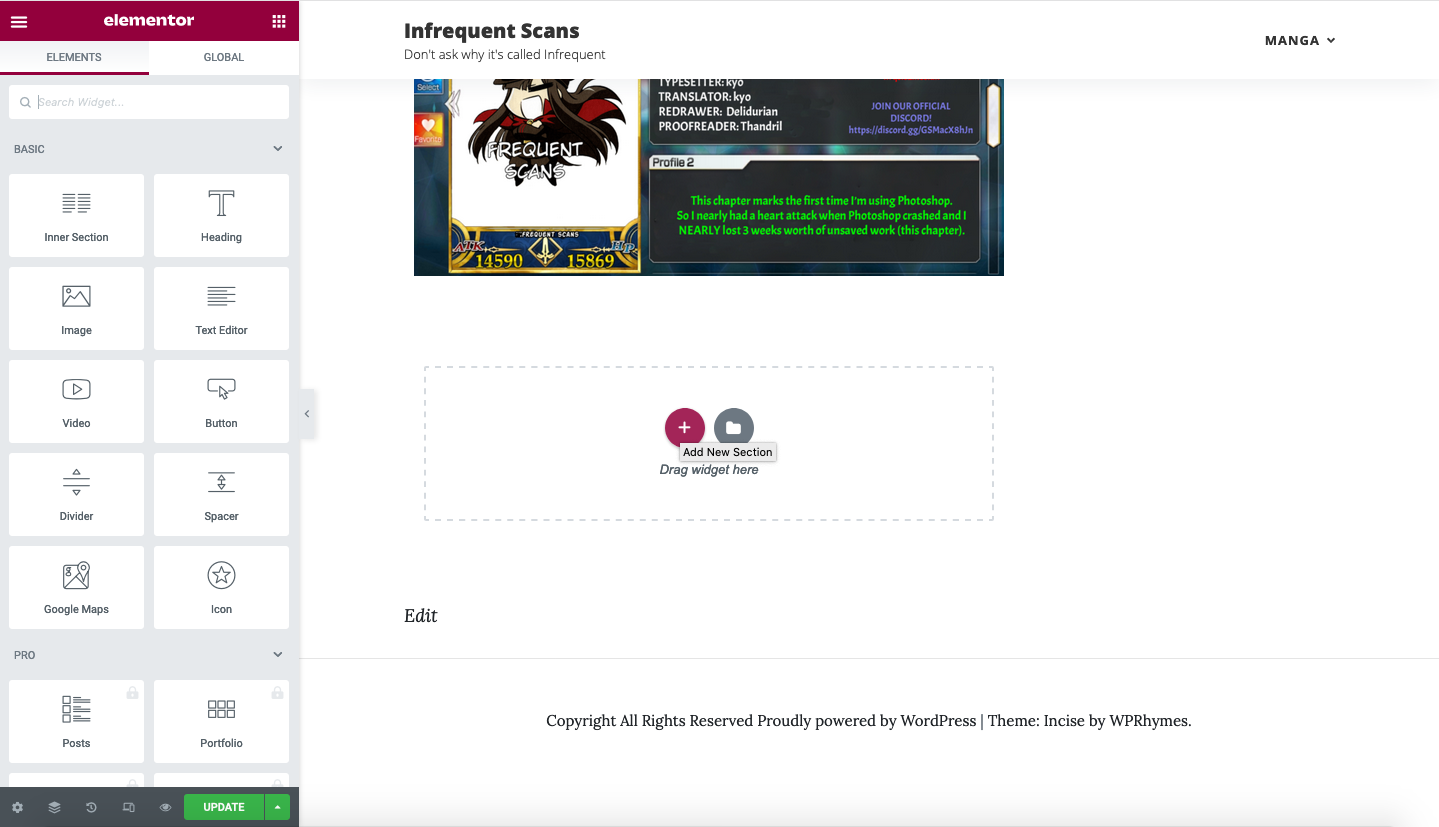Click the manga credits image
1439x827 pixels.
pos(709,177)
